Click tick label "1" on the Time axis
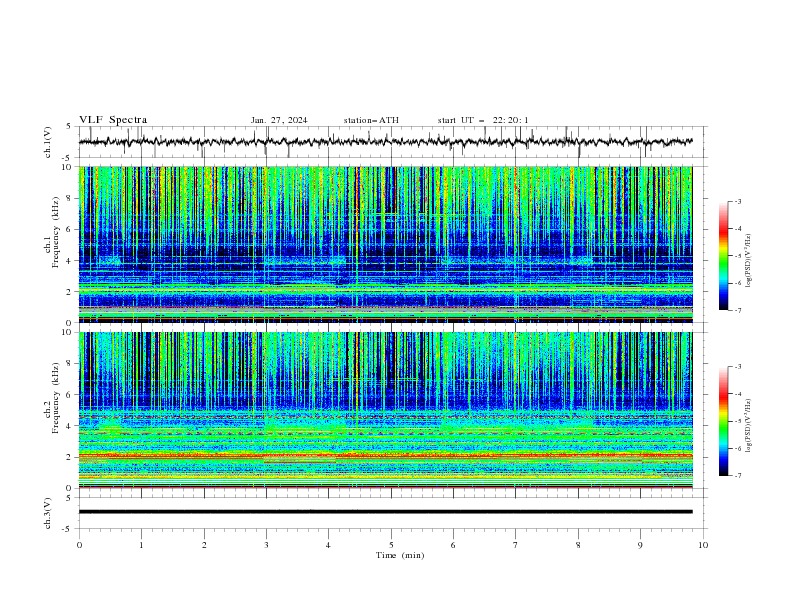The width and height of the screenshot is (792, 612). click(x=141, y=545)
